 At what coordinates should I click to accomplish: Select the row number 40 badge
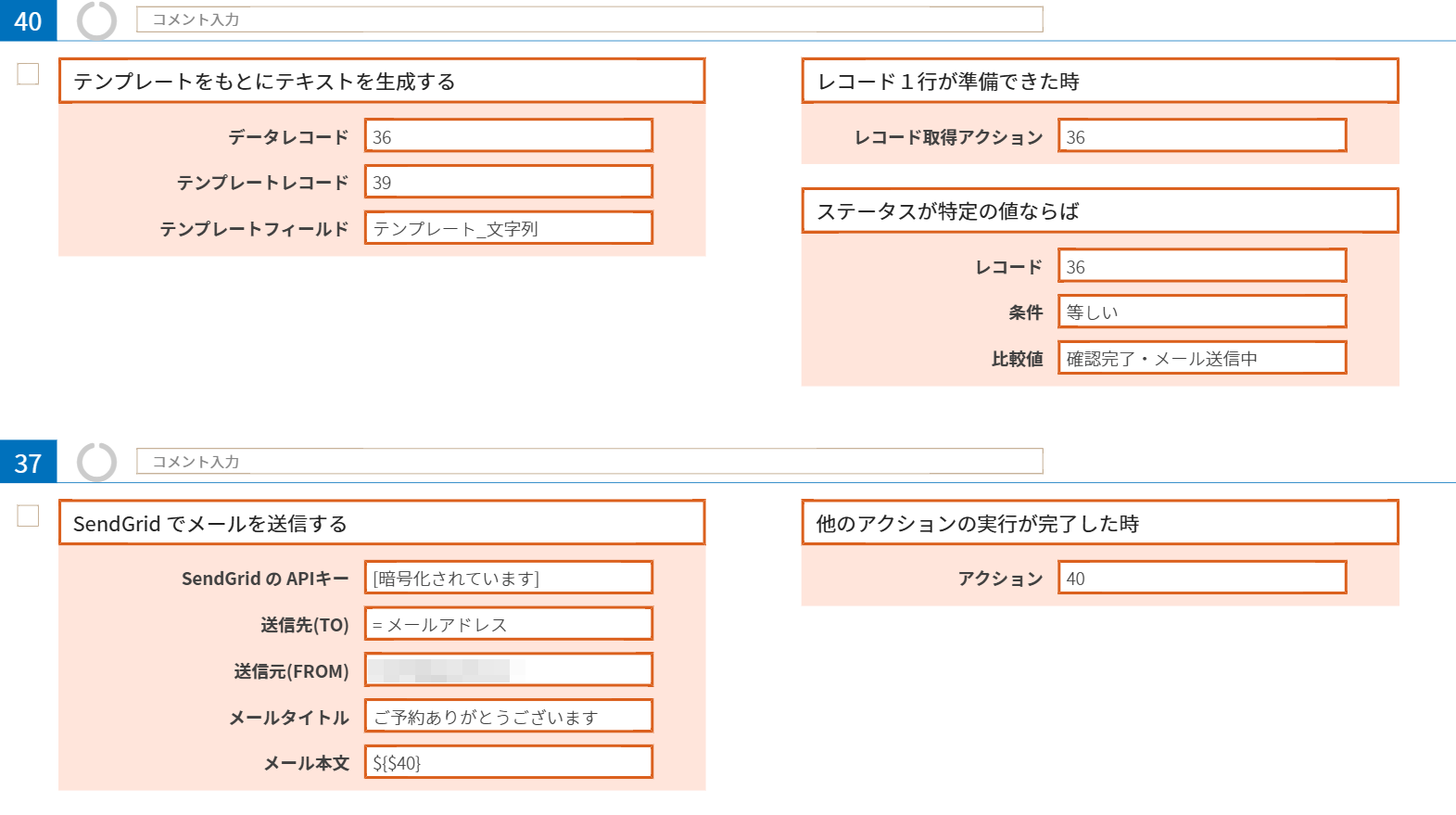click(x=28, y=20)
